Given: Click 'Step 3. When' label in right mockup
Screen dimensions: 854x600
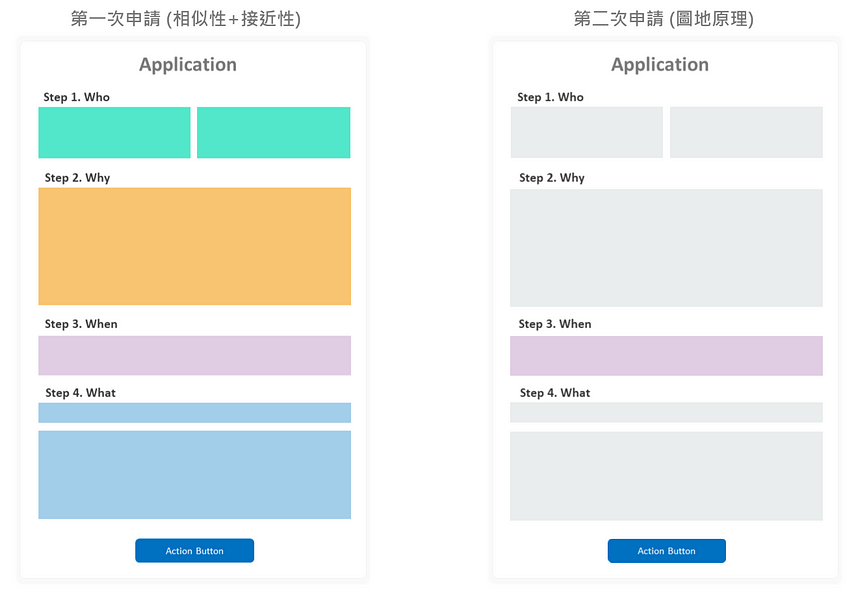Looking at the screenshot, I should coord(555,324).
